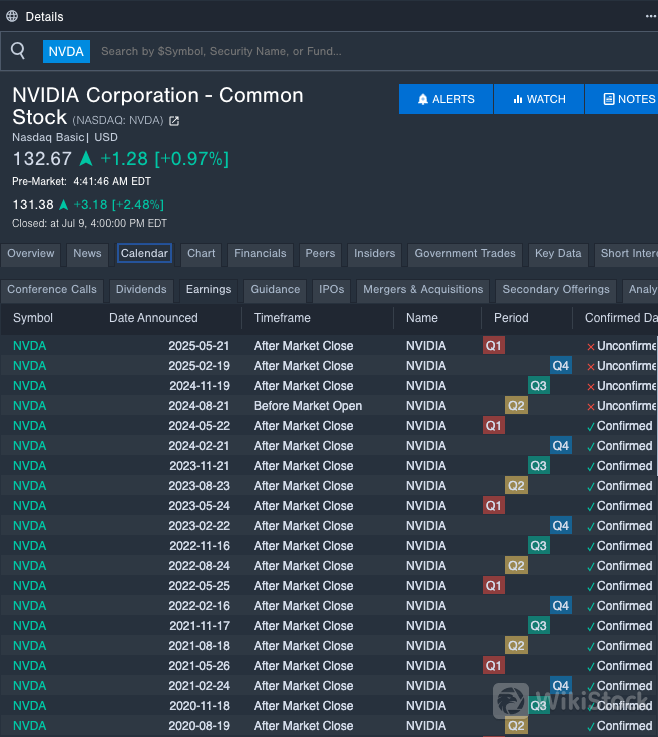Select the Guidance sub-tab
Image resolution: width=658 pixels, height=737 pixels.
click(275, 290)
